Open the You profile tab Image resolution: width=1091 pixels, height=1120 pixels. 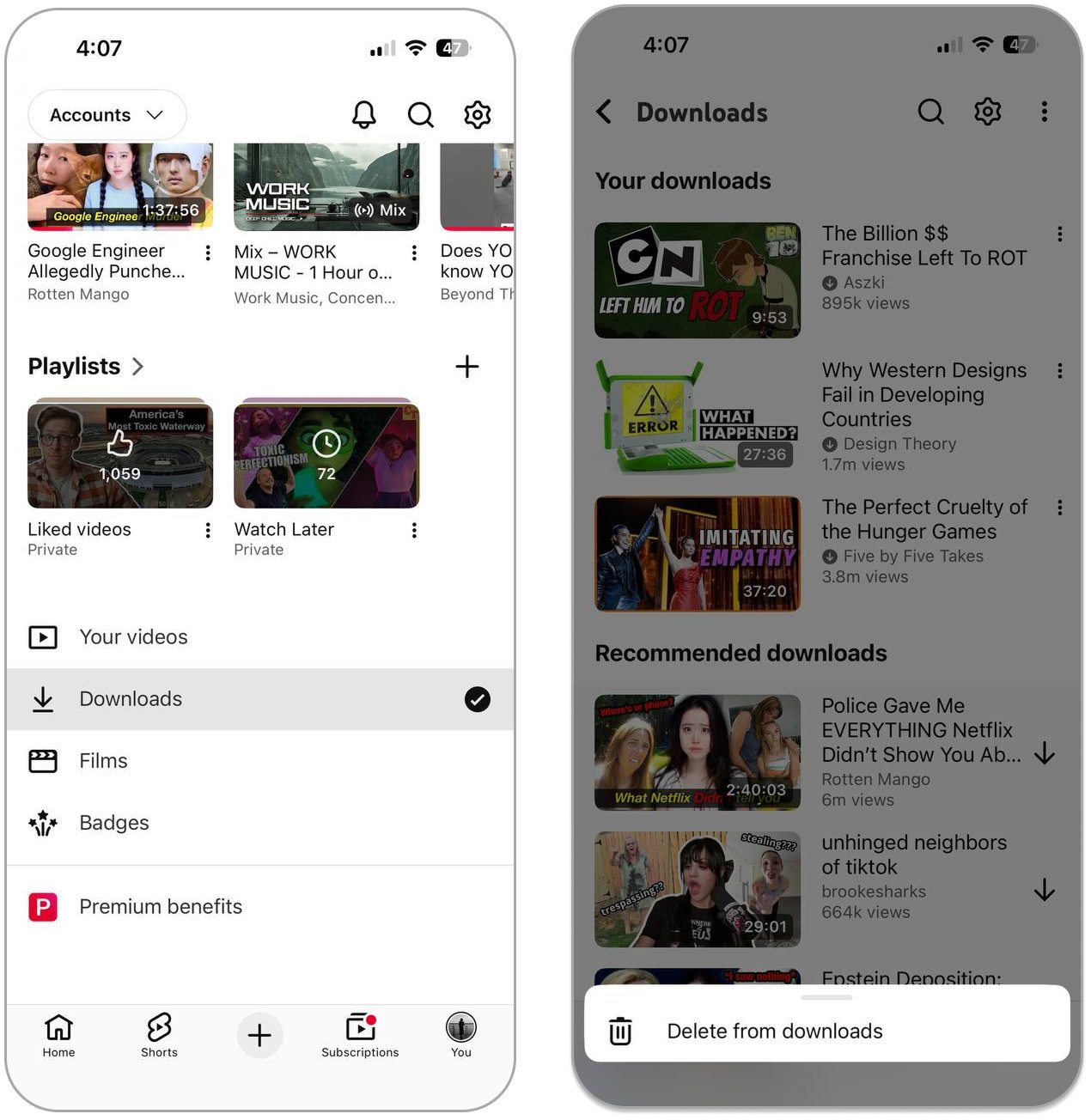(461, 1035)
